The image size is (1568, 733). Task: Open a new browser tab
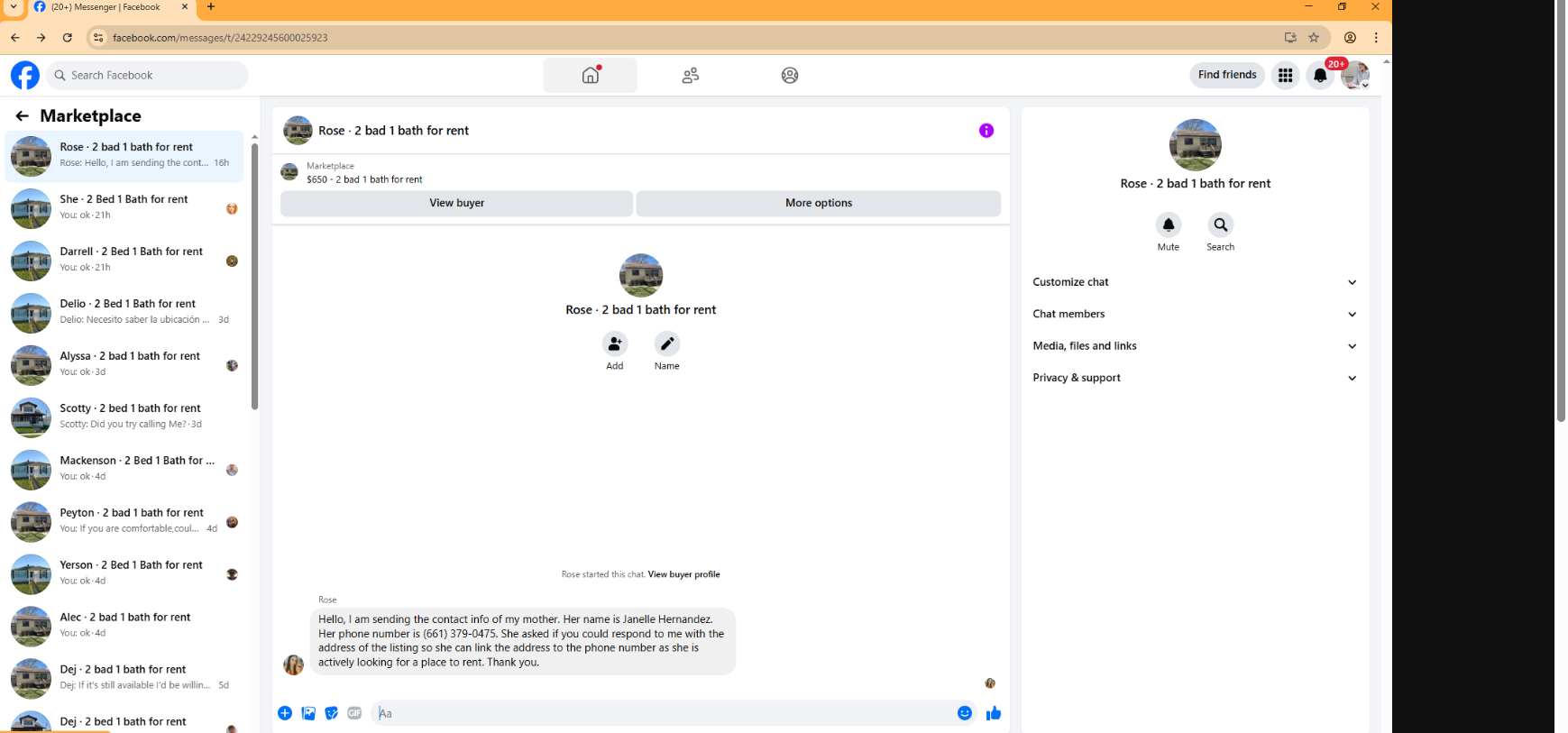211,7
